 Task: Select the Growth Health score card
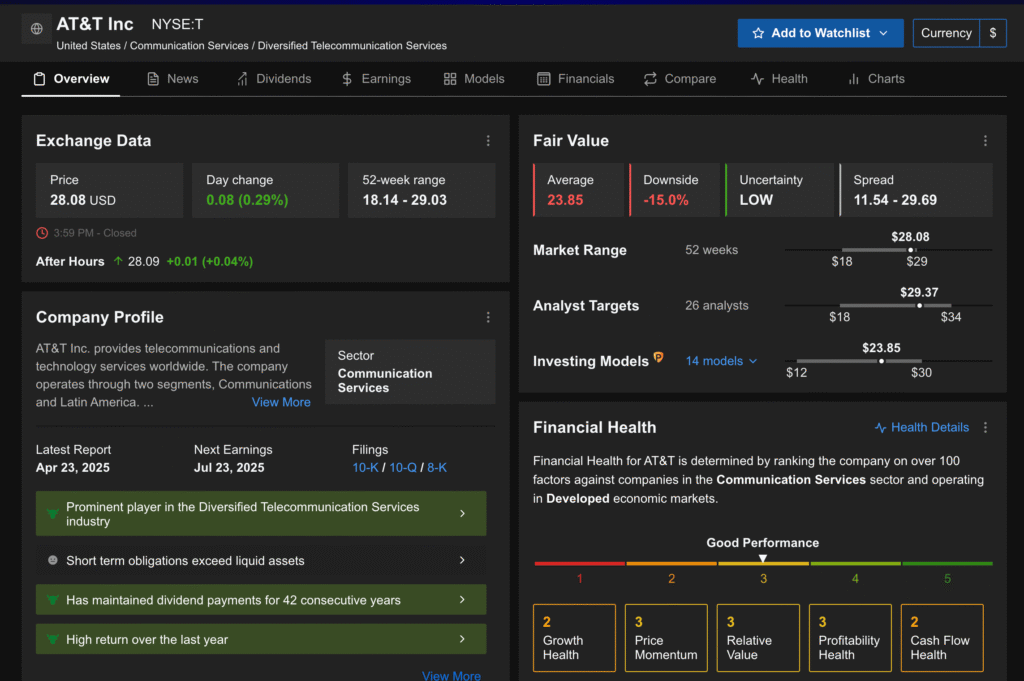tap(574, 638)
